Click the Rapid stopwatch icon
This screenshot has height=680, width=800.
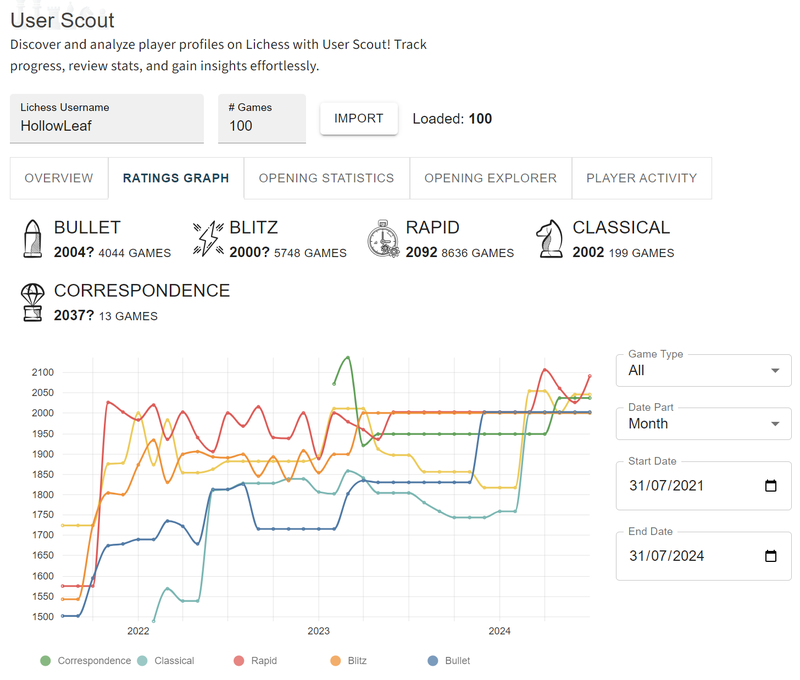pyautogui.click(x=383, y=240)
